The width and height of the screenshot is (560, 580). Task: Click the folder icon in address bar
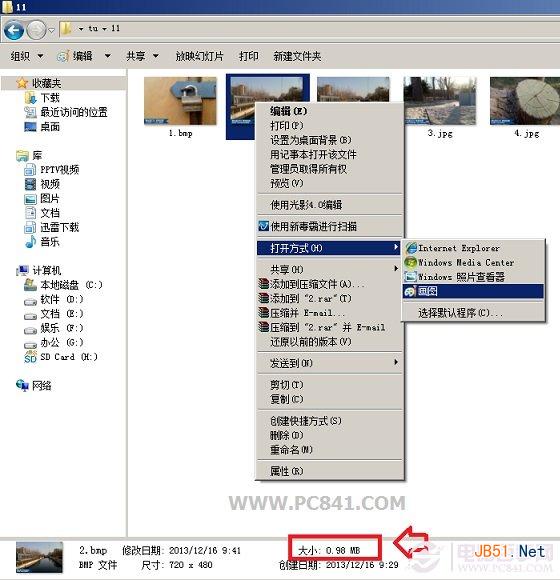66,28
